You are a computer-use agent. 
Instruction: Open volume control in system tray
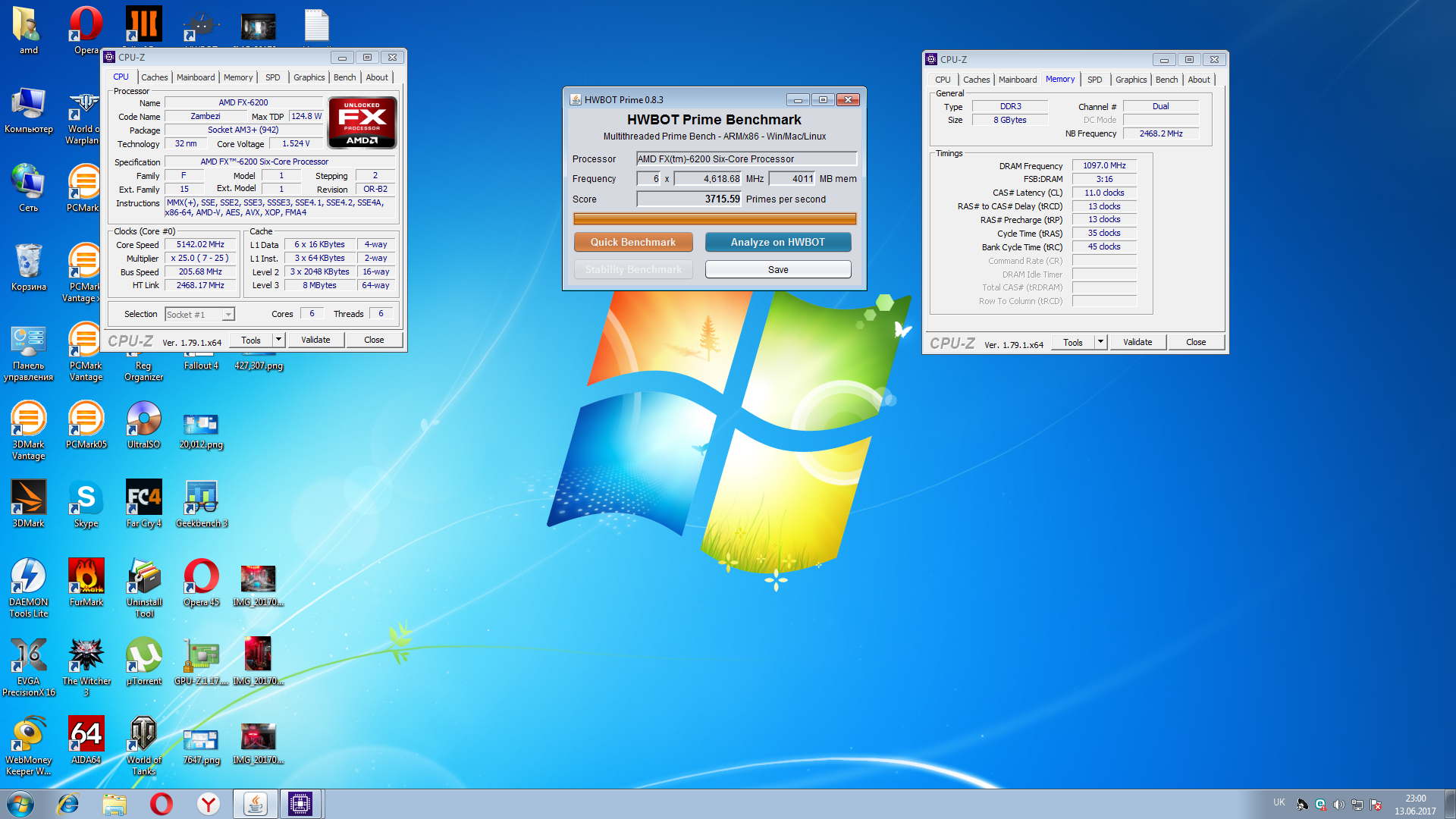coord(1338,805)
